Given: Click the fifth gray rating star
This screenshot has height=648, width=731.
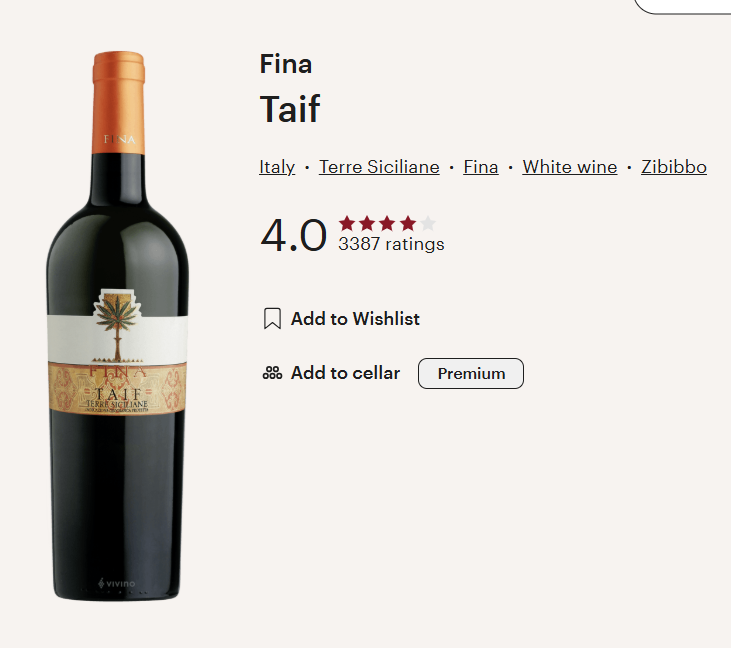Looking at the screenshot, I should [x=427, y=223].
